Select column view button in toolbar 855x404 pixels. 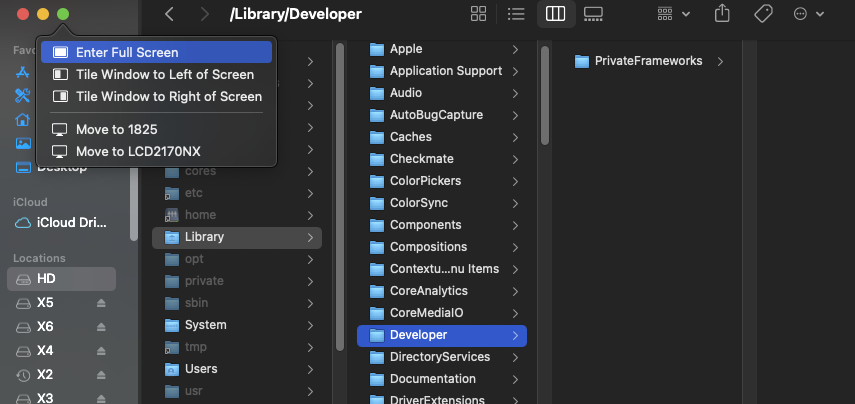pos(555,14)
